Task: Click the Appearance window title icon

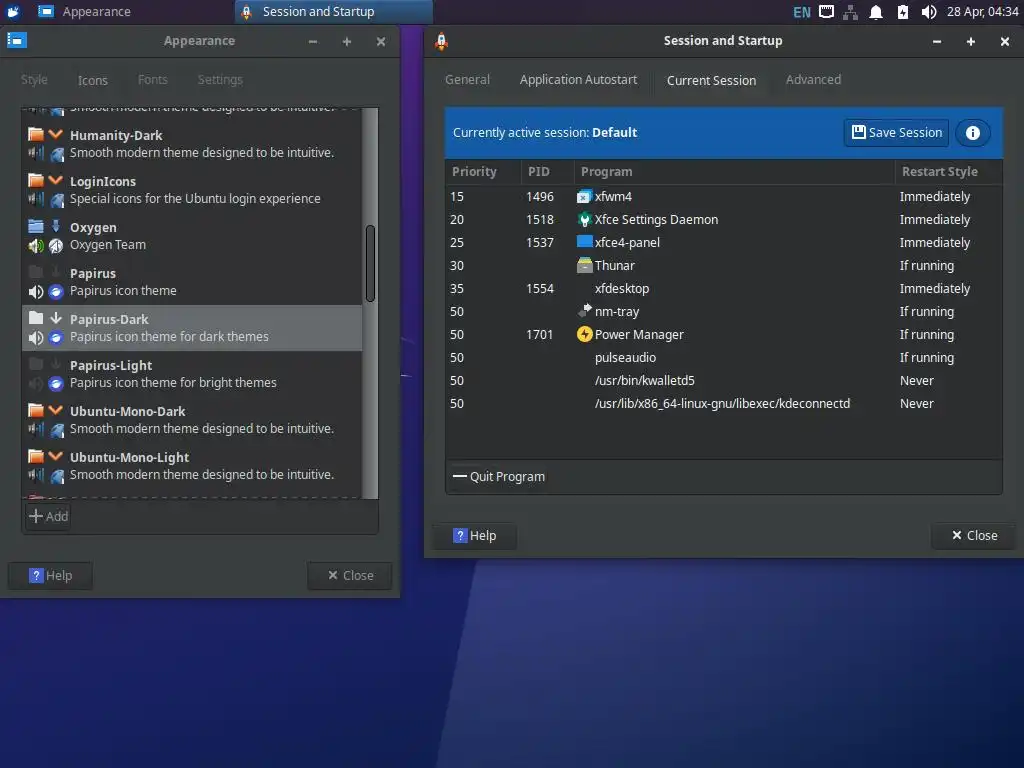Action: pyautogui.click(x=16, y=40)
